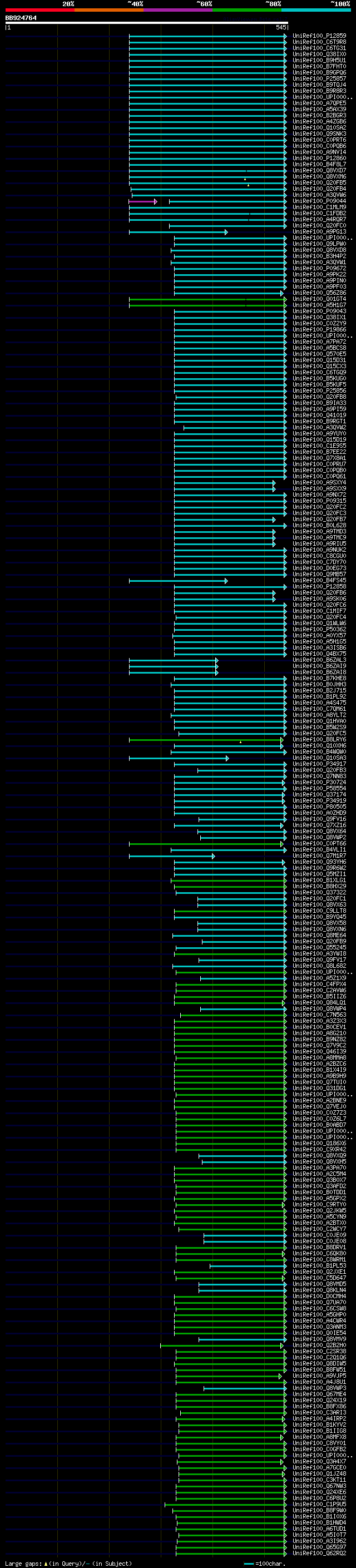Image resolution: width=356 pixels, height=1568 pixels.
Task: Select the UniRef100_A3QVW6 label
Action: (319, 195)
